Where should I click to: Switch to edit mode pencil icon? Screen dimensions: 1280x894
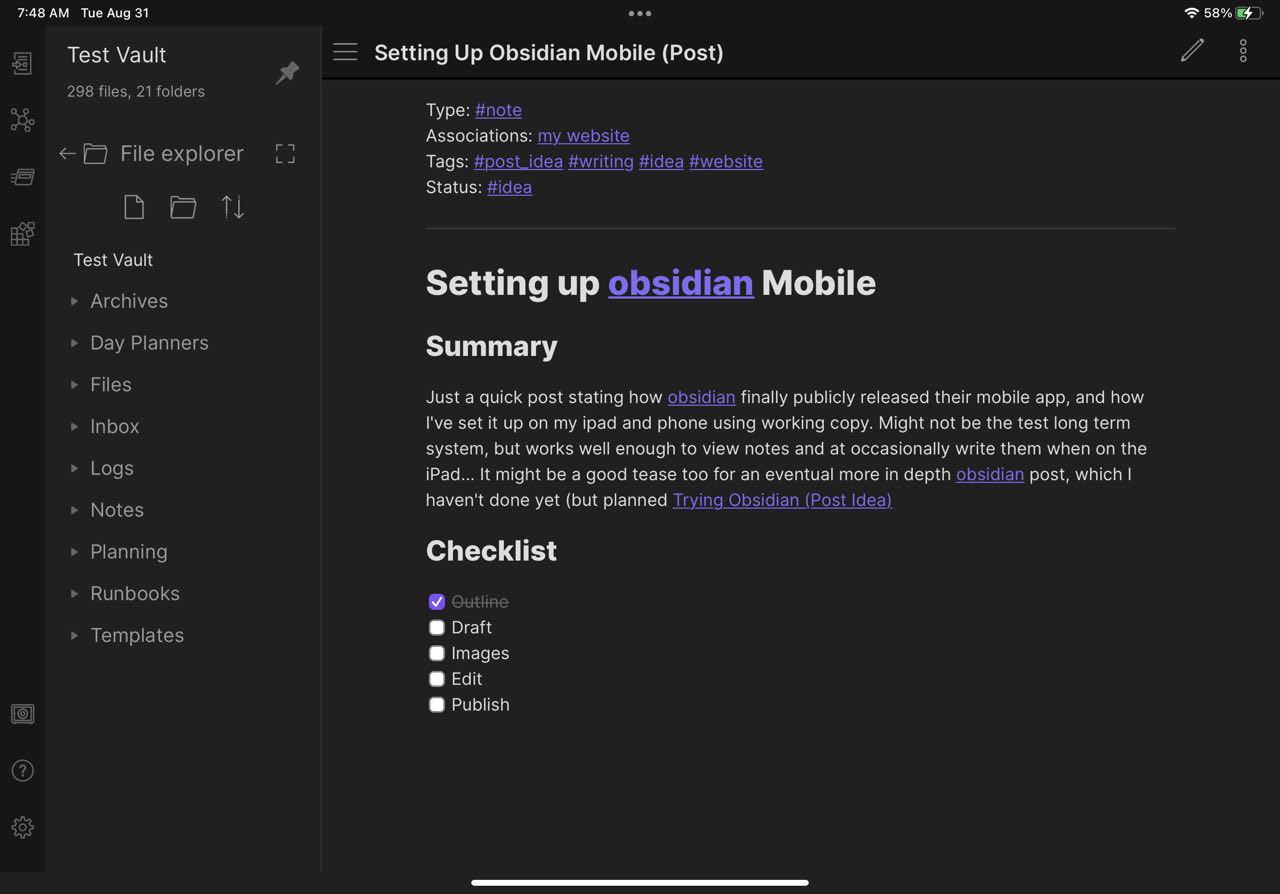(1192, 51)
